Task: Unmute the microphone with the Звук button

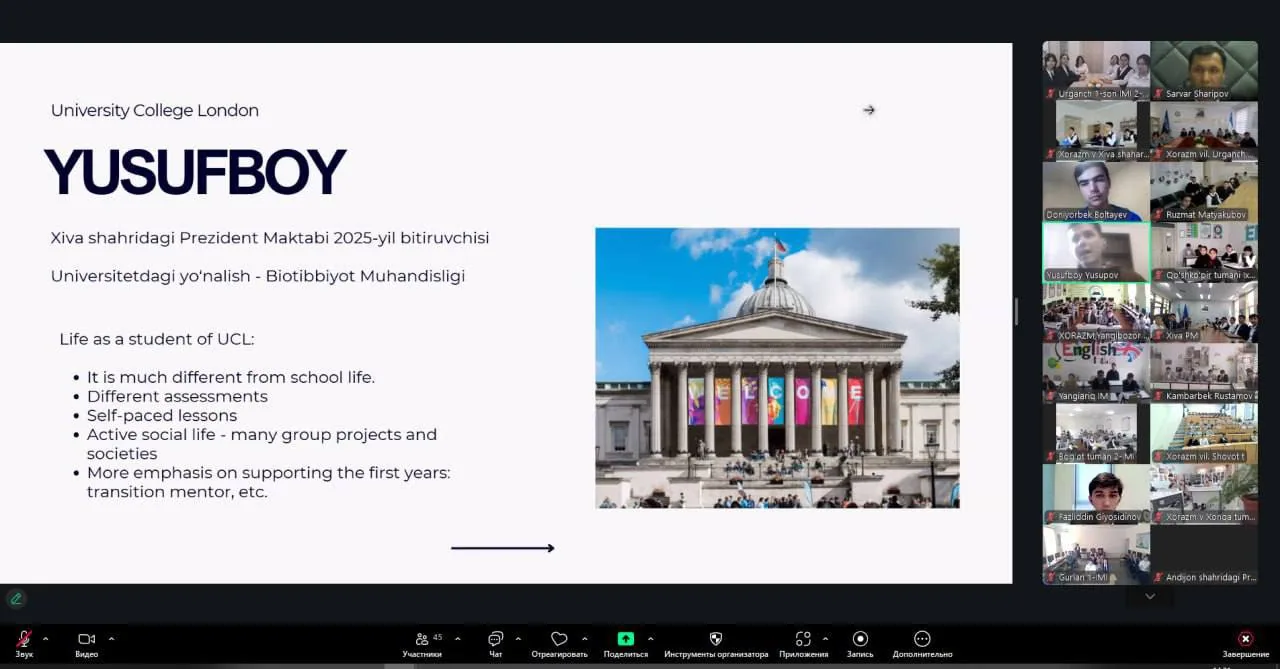Action: [x=24, y=643]
